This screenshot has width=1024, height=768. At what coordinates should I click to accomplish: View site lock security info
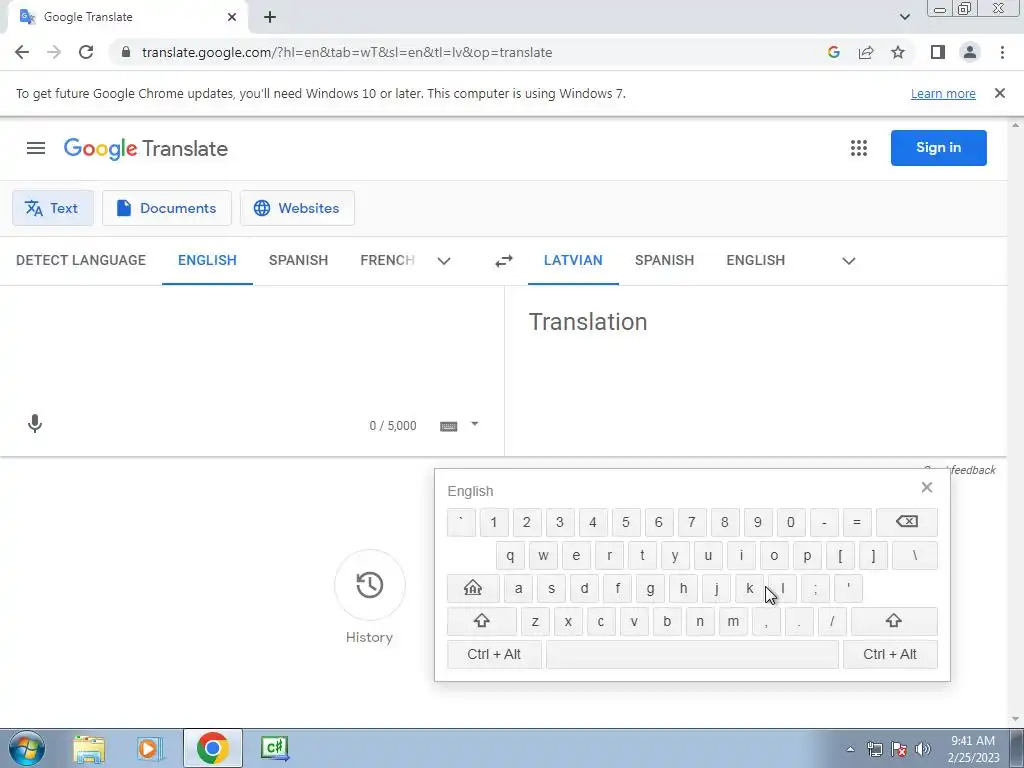coord(126,52)
